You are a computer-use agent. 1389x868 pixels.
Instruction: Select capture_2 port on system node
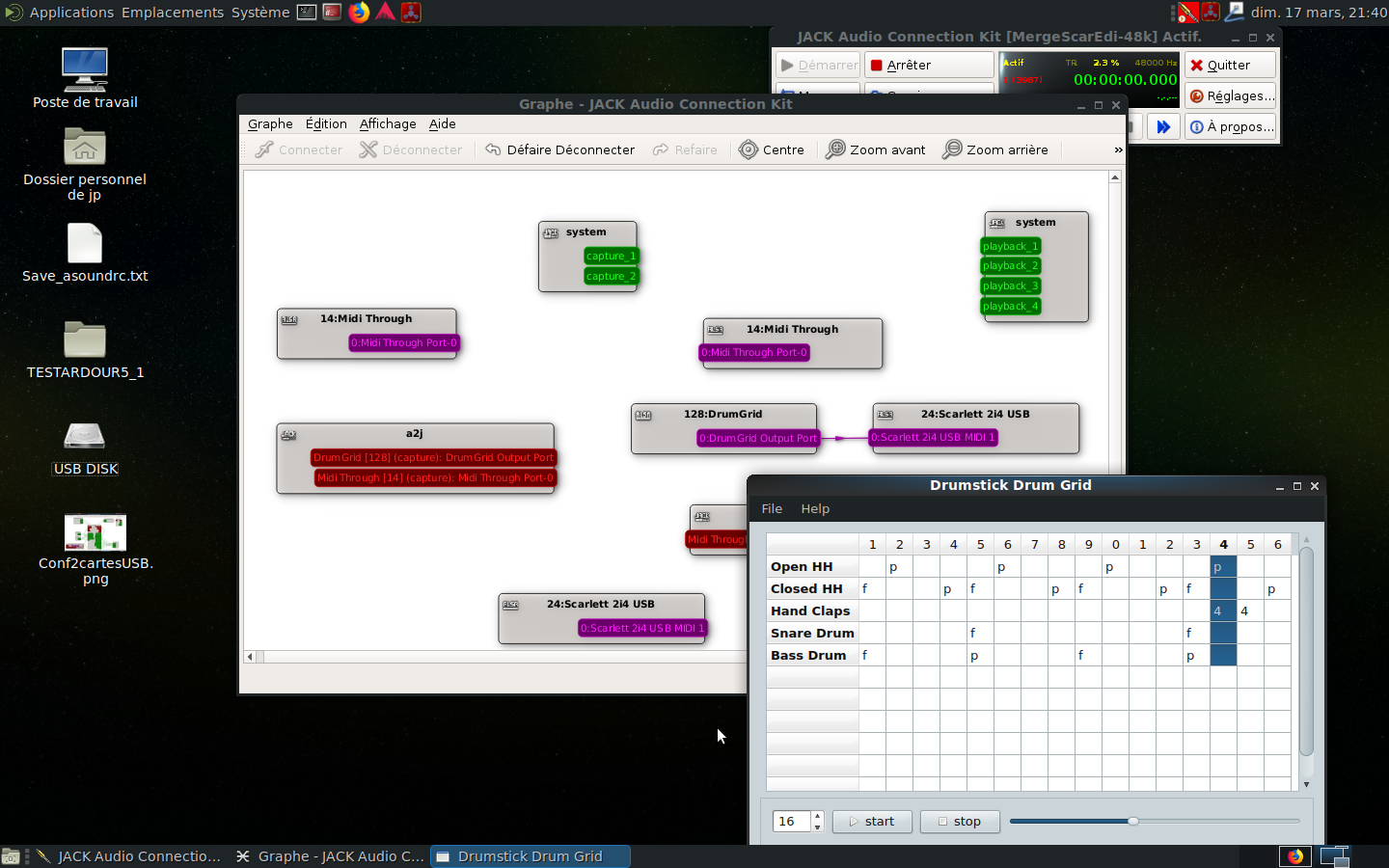click(611, 276)
